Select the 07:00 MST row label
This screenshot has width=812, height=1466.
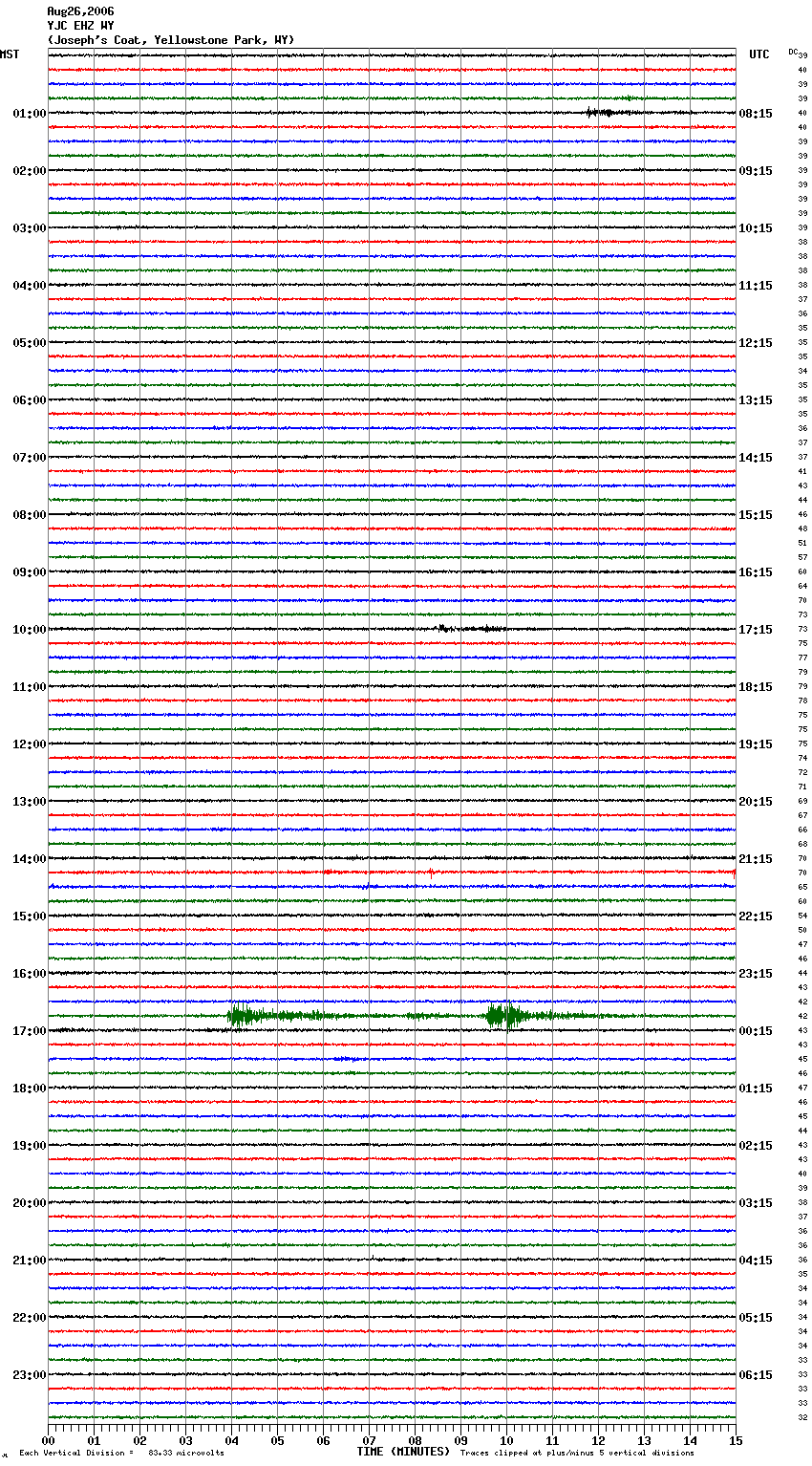[30, 458]
